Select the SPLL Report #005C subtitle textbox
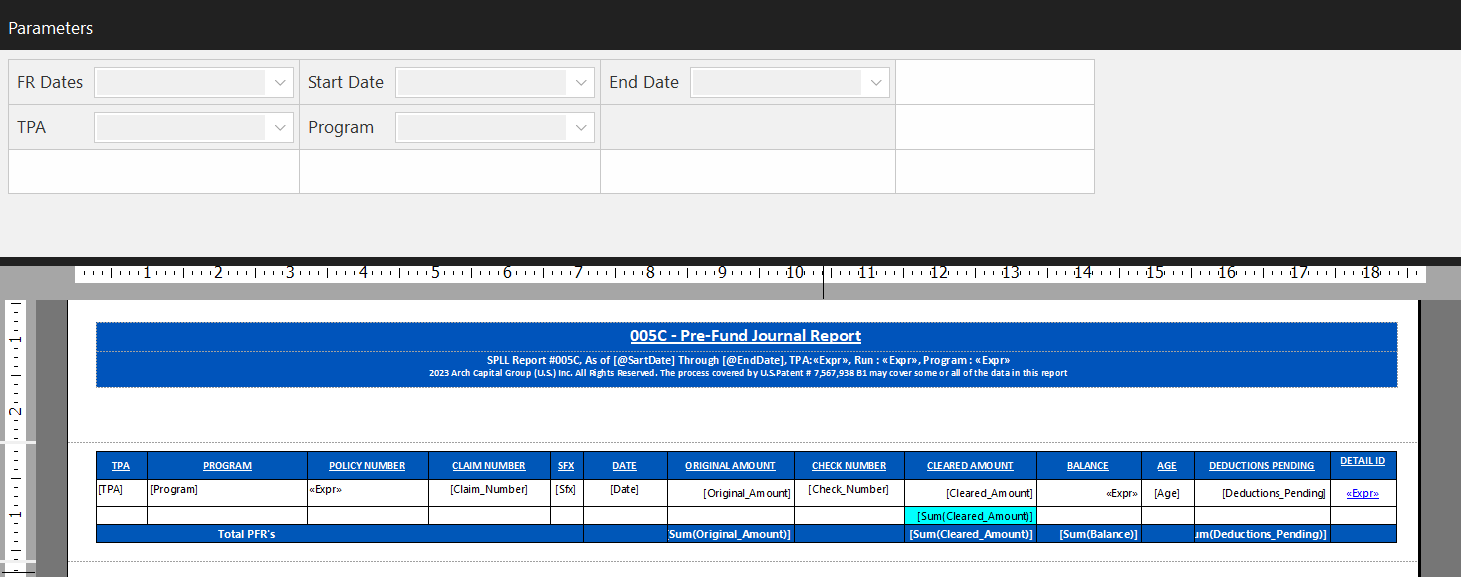Image resolution: width=1461 pixels, height=577 pixels. (x=746, y=360)
